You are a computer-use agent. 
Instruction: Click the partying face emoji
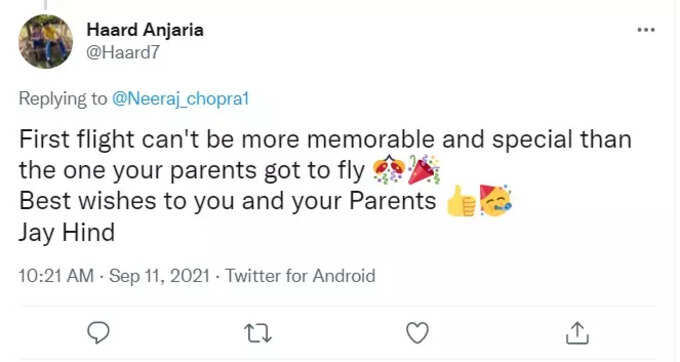pos(495,200)
